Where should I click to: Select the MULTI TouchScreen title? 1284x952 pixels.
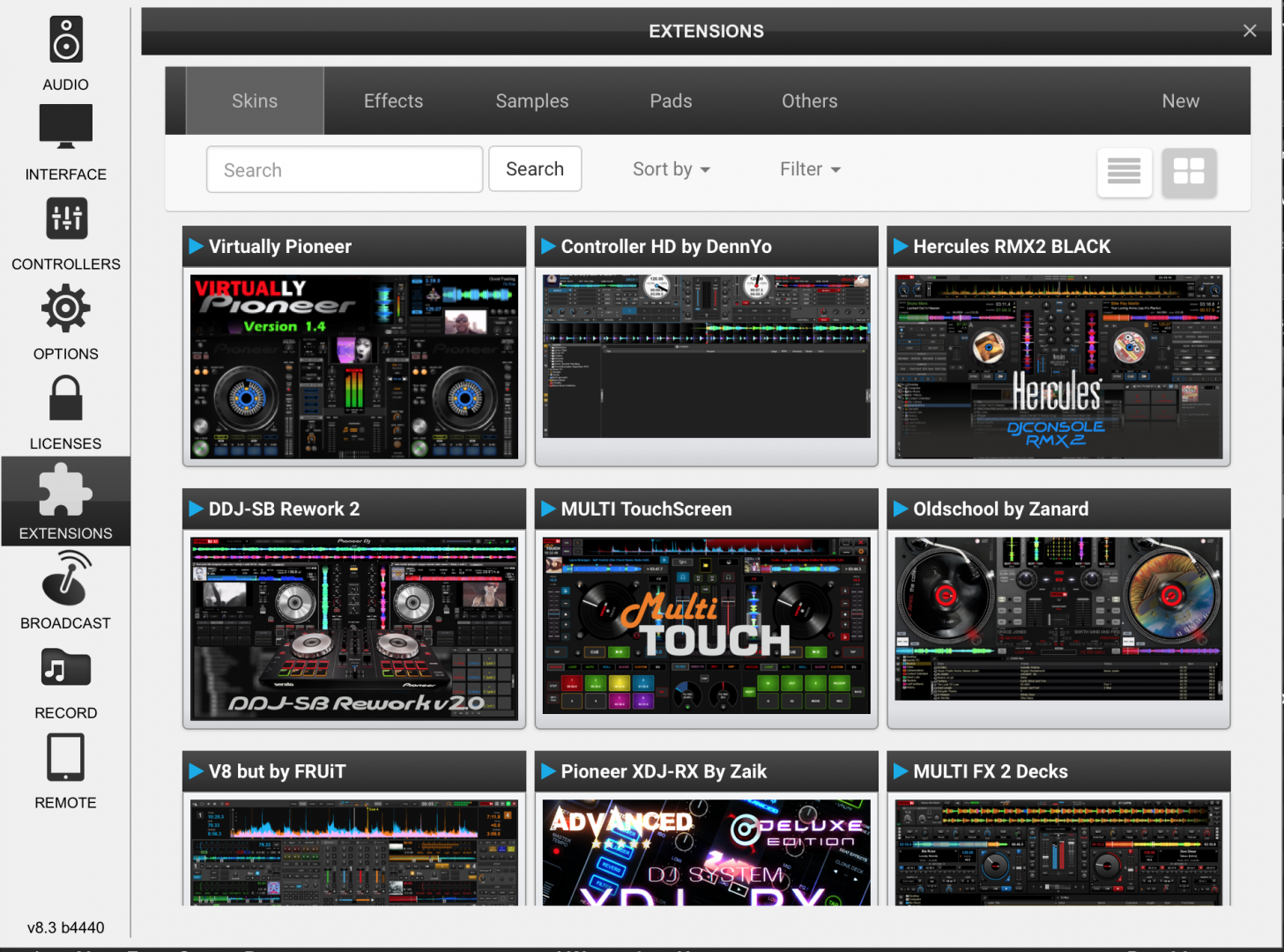pos(646,509)
